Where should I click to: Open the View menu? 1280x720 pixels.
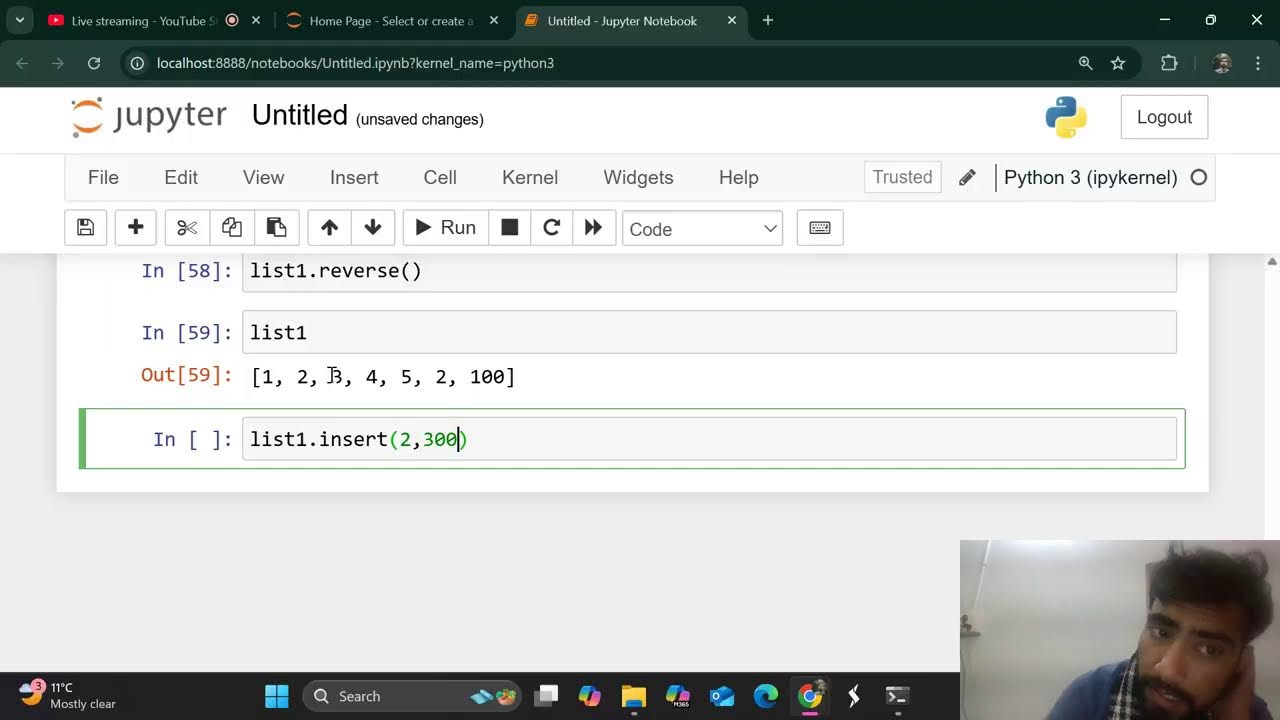264,177
